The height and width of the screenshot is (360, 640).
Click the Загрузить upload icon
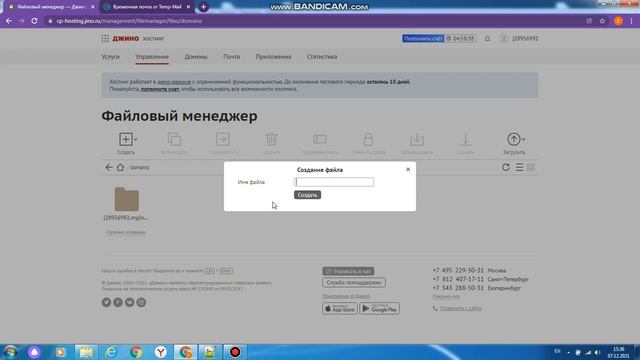pyautogui.click(x=513, y=139)
